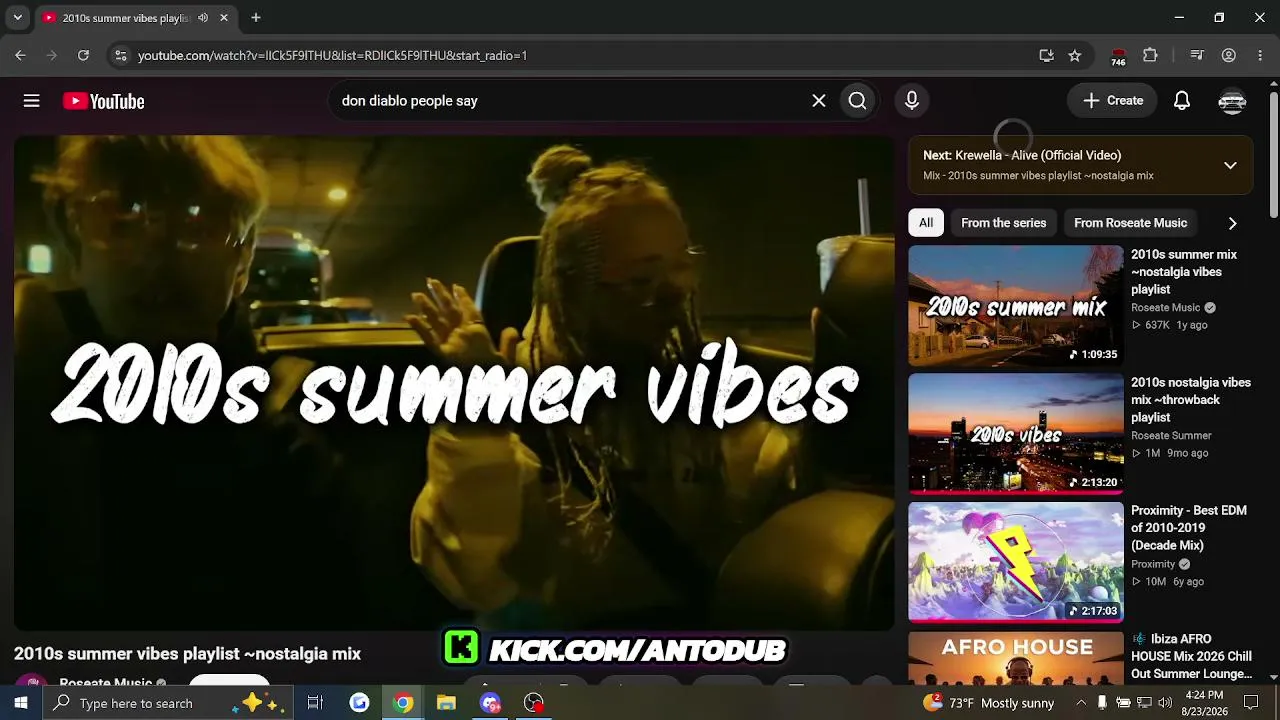Open the 2010s summer mix thumbnail
The width and height of the screenshot is (1280, 720).
pyautogui.click(x=1016, y=306)
